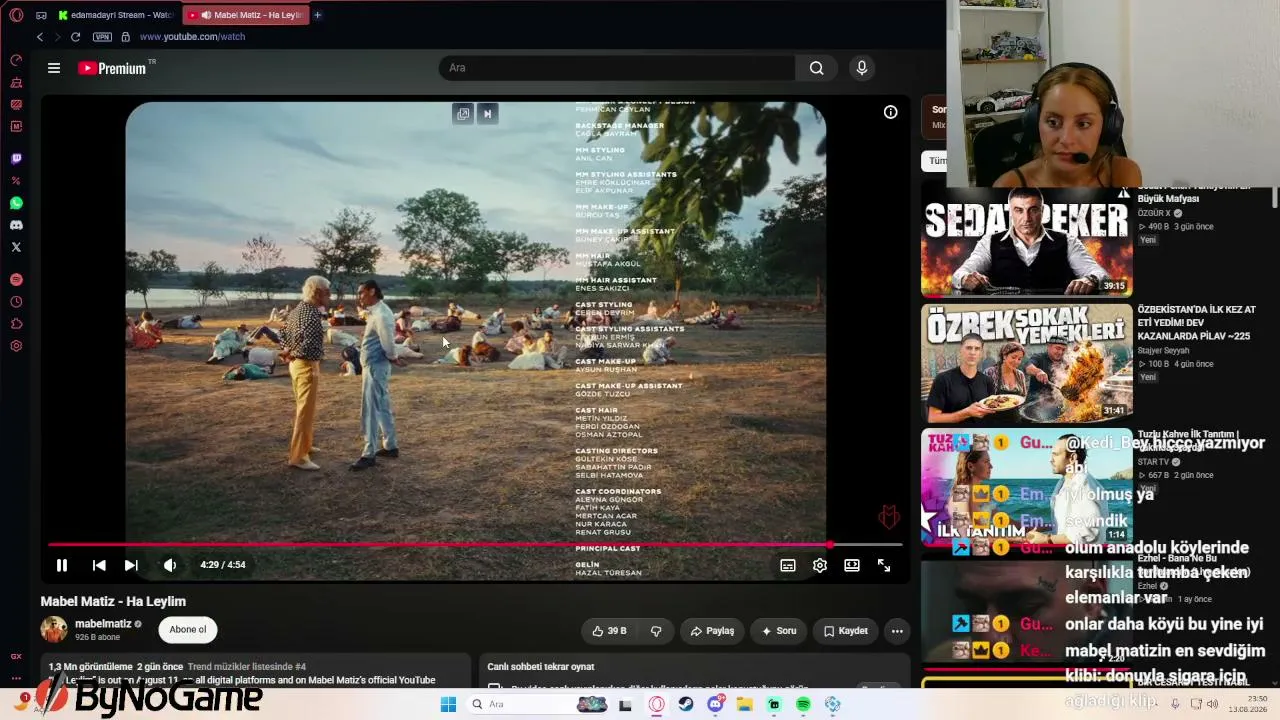
Task: Like the video with 39 B likes
Action: pyautogui.click(x=609, y=631)
